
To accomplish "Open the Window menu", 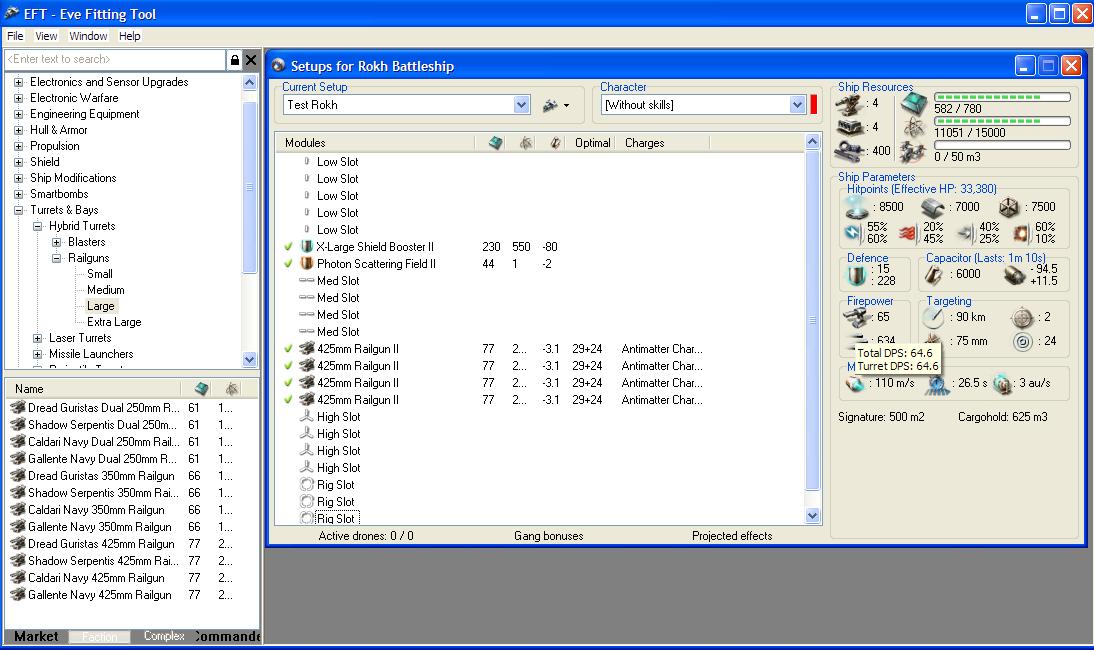I will click(88, 36).
